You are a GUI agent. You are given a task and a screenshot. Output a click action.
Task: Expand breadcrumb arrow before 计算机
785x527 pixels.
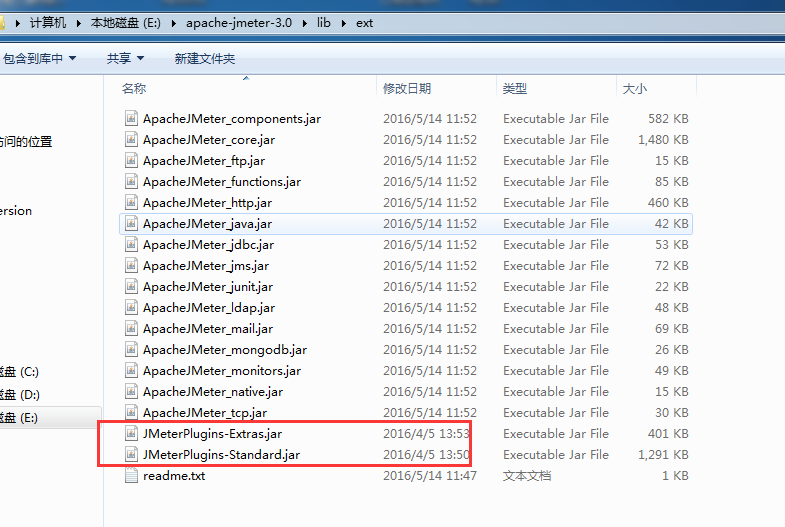click(18, 23)
